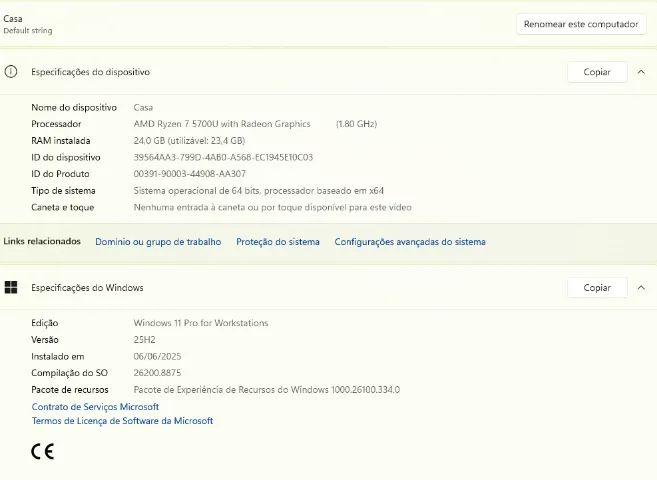657x480 pixels.
Task: Collapse the Especificações do dispositivo section chevron
Action: (x=641, y=72)
